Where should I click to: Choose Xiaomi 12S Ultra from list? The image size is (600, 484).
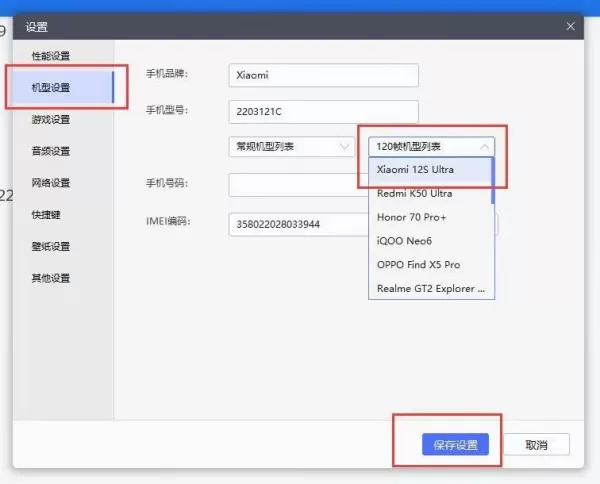(x=430, y=169)
